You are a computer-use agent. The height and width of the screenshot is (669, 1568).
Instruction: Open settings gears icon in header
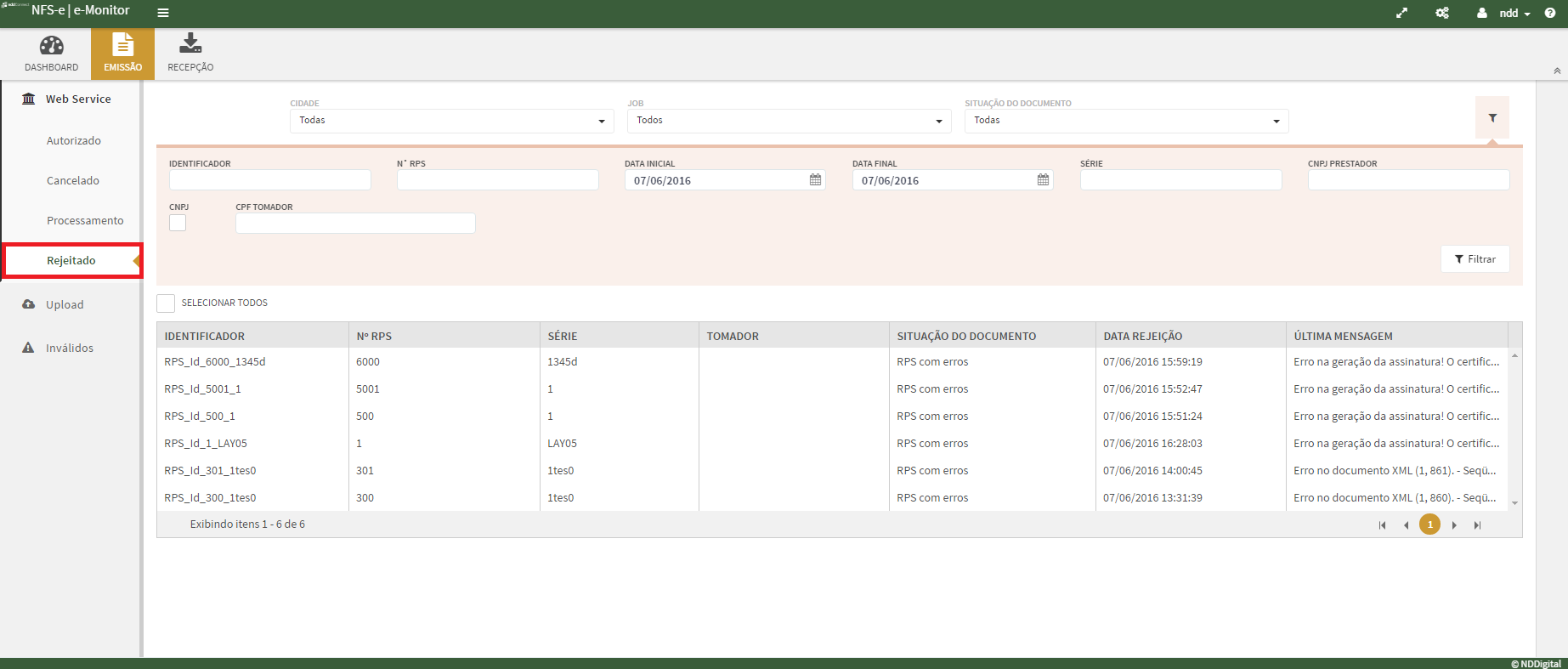(1442, 13)
